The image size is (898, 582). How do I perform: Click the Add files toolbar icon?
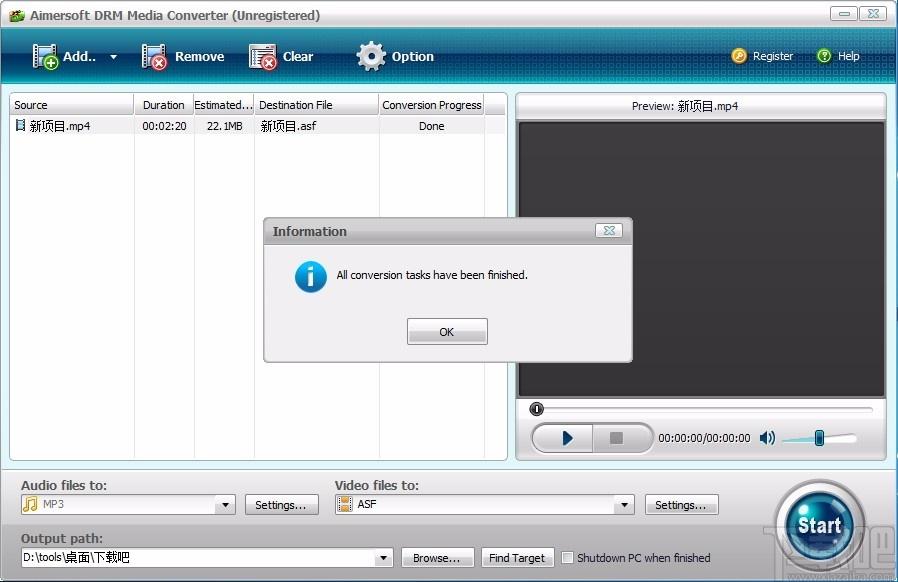click(x=45, y=56)
